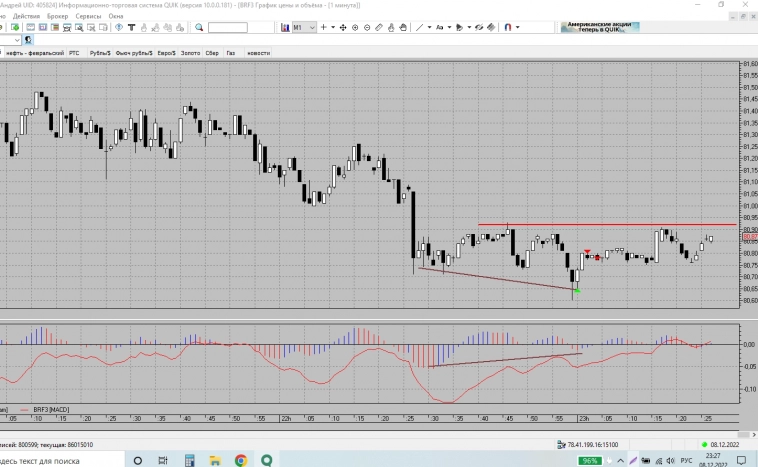Click the red horizontal resistance line
Viewport: 758px width, 467px height.
pos(600,224)
